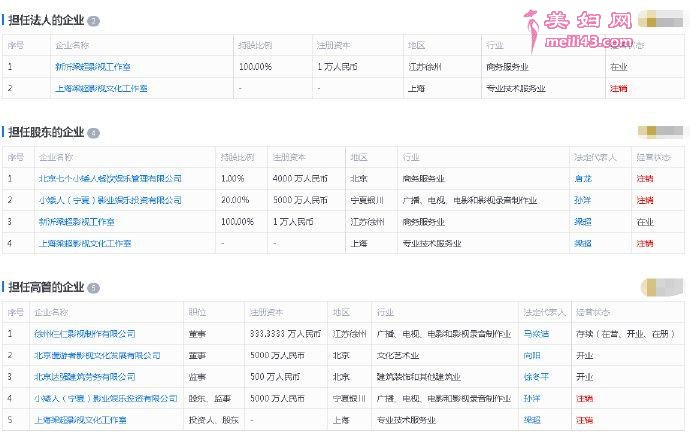Open legal representative 唐龙 link

point(583,179)
